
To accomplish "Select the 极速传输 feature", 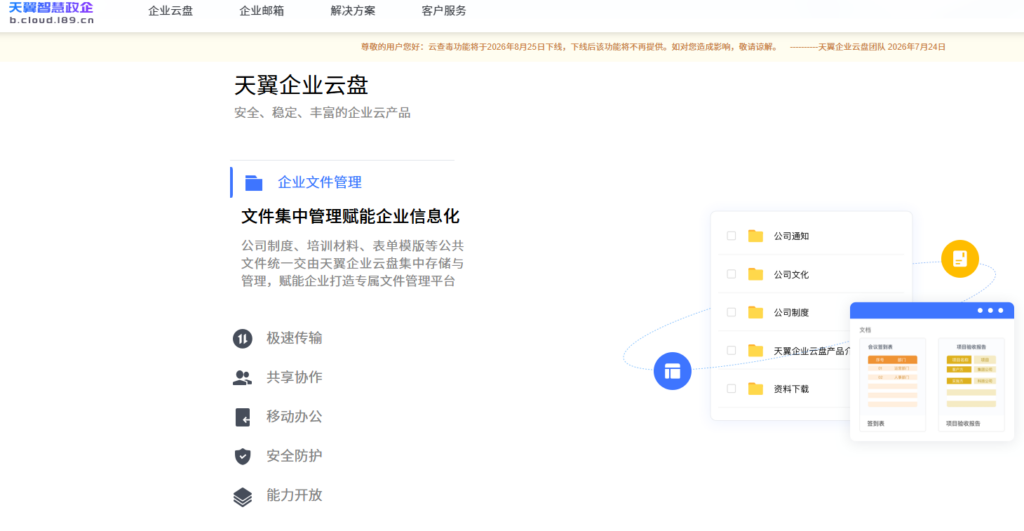I will (294, 338).
